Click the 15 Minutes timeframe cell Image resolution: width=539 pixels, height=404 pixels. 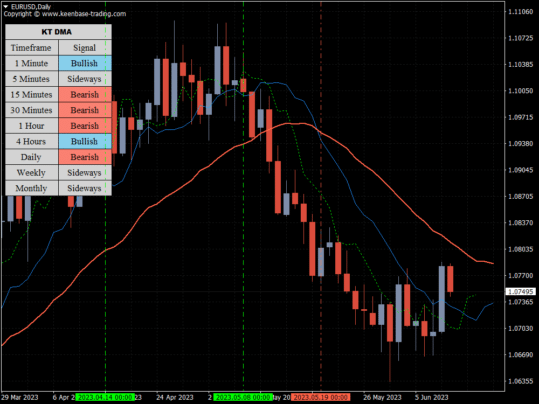click(x=32, y=95)
